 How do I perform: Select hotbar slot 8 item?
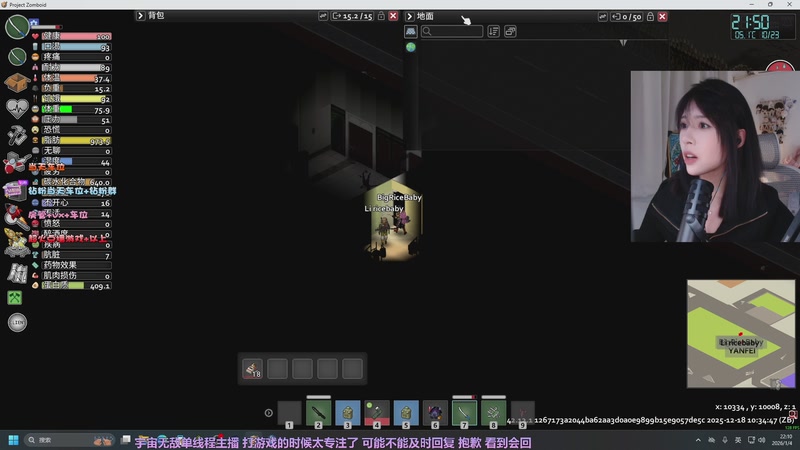(x=493, y=413)
